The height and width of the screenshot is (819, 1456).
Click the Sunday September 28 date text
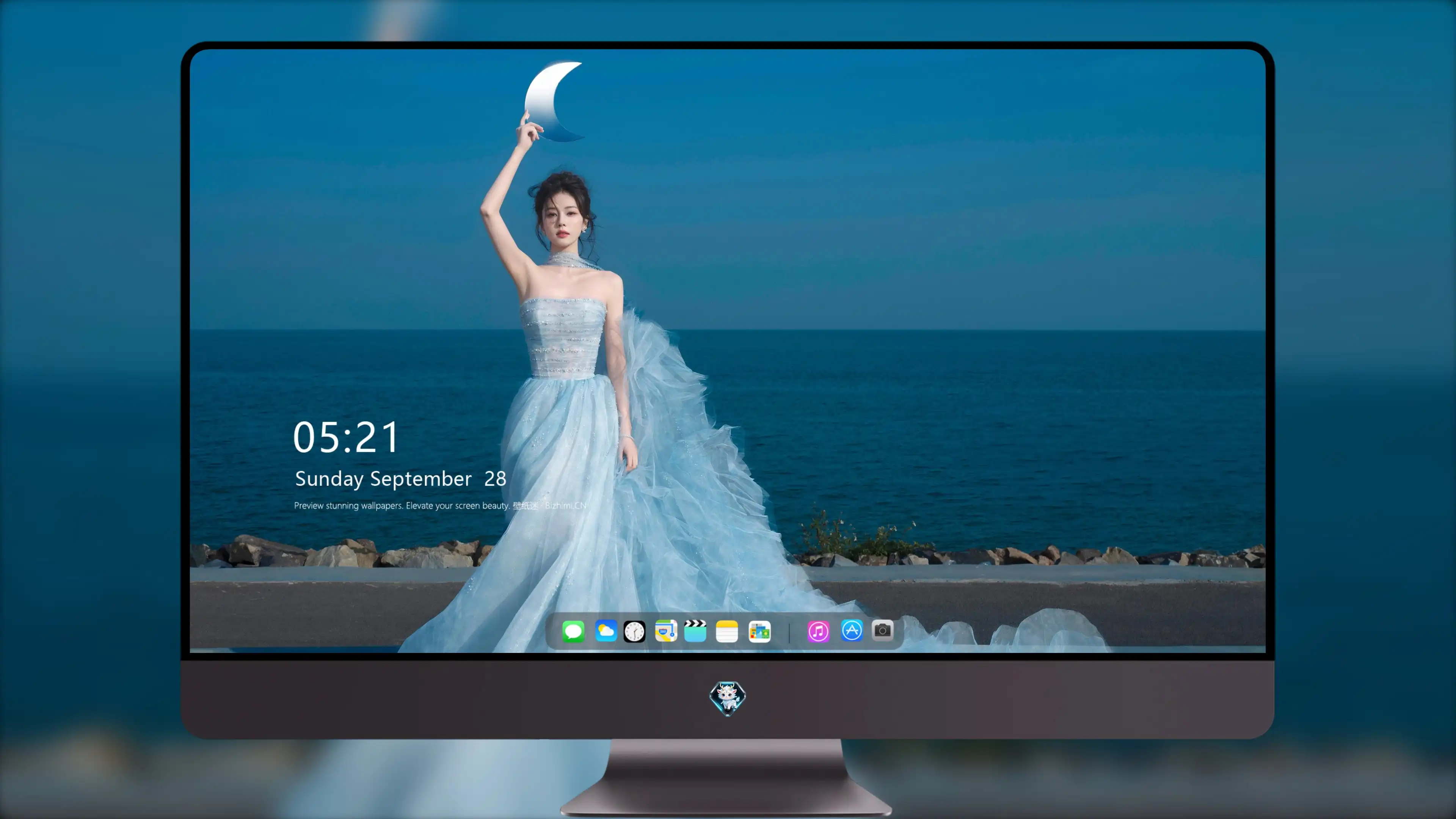pyautogui.click(x=400, y=479)
